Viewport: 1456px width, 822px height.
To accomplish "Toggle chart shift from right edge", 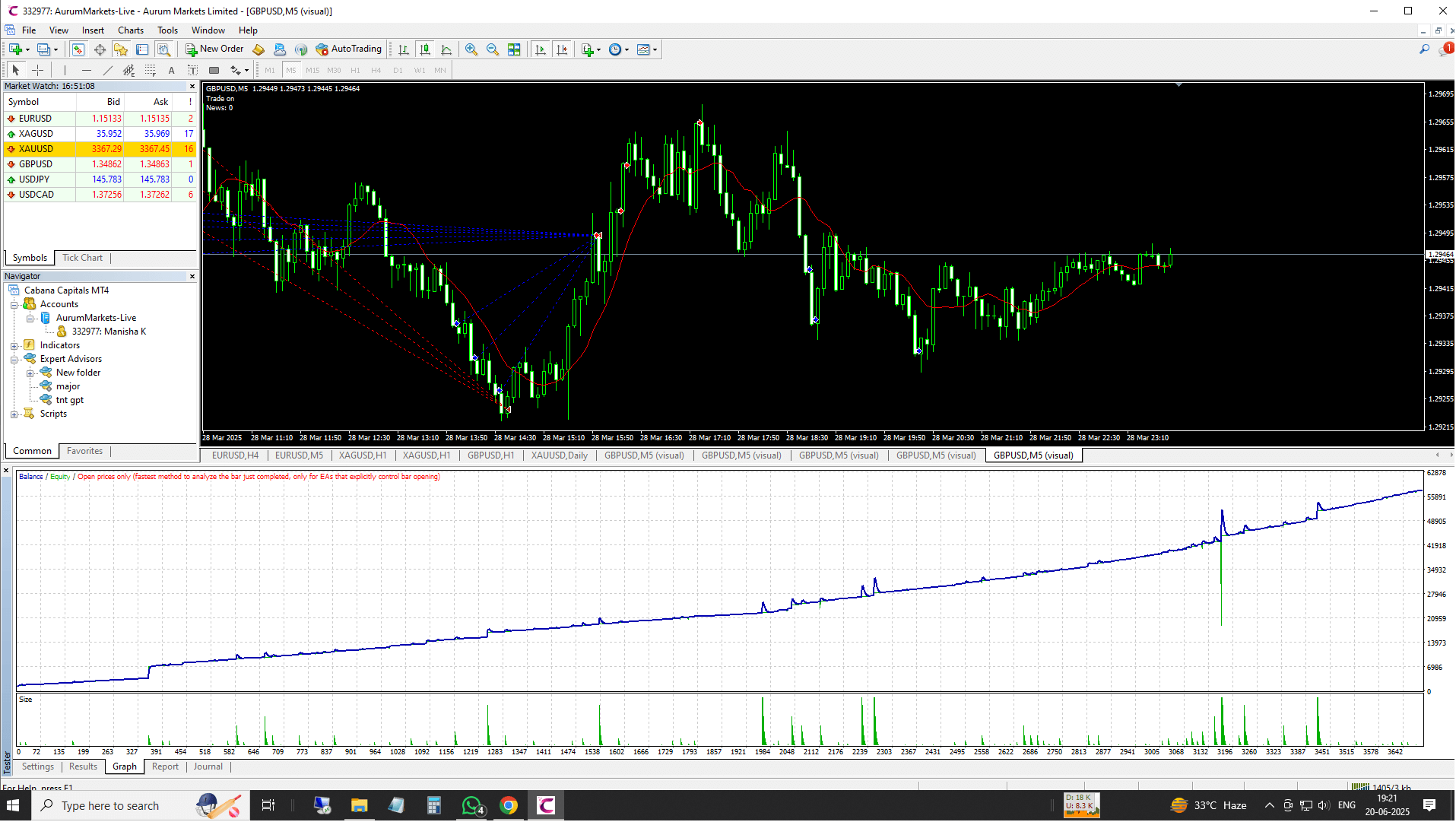I will [x=563, y=49].
